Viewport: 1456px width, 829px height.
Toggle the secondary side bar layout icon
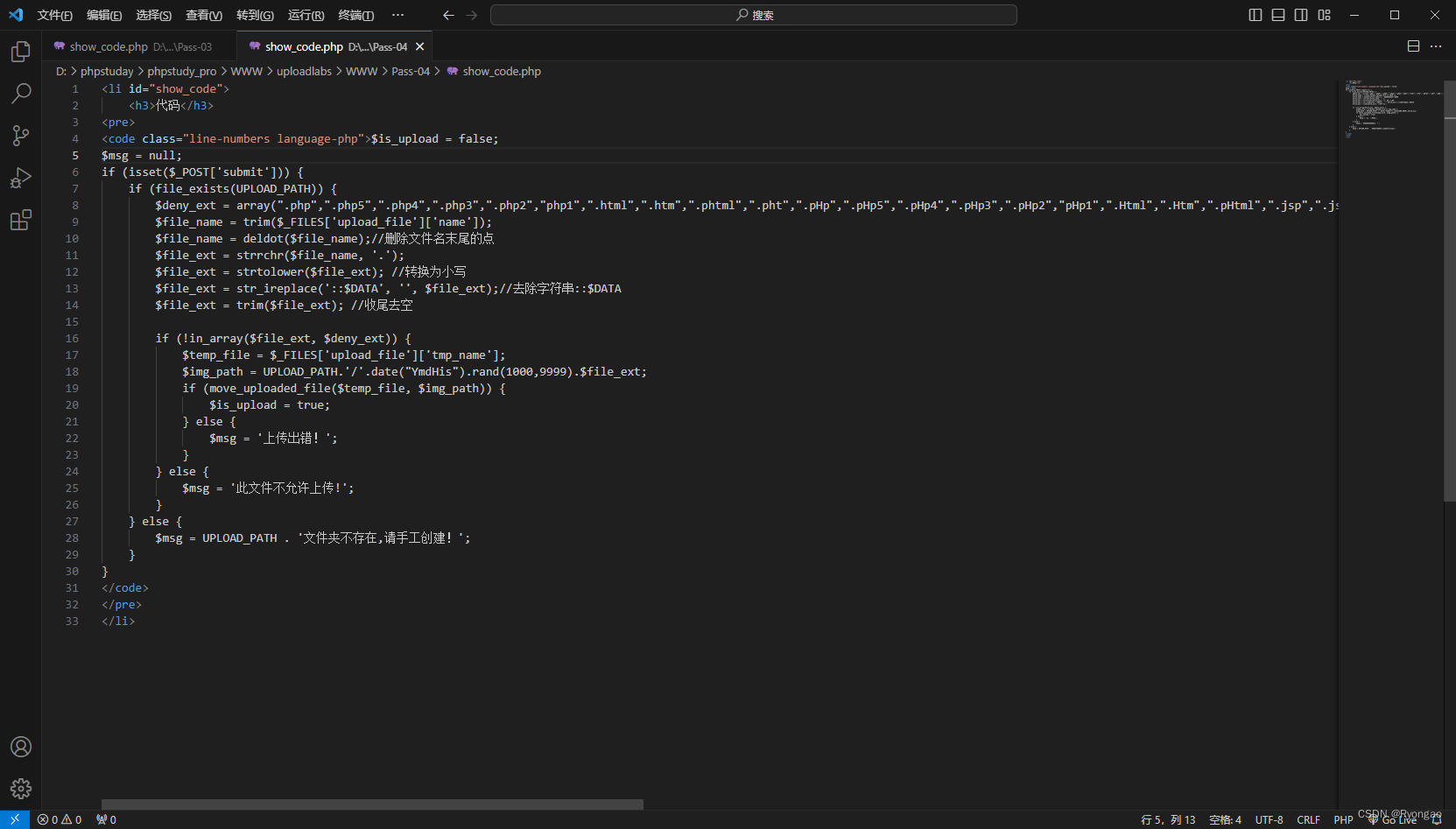pyautogui.click(x=1301, y=15)
